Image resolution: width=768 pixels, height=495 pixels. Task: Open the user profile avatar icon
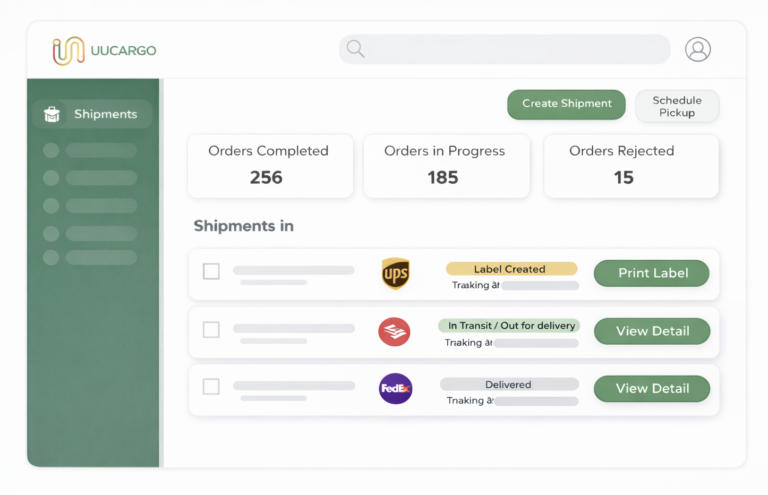click(697, 49)
